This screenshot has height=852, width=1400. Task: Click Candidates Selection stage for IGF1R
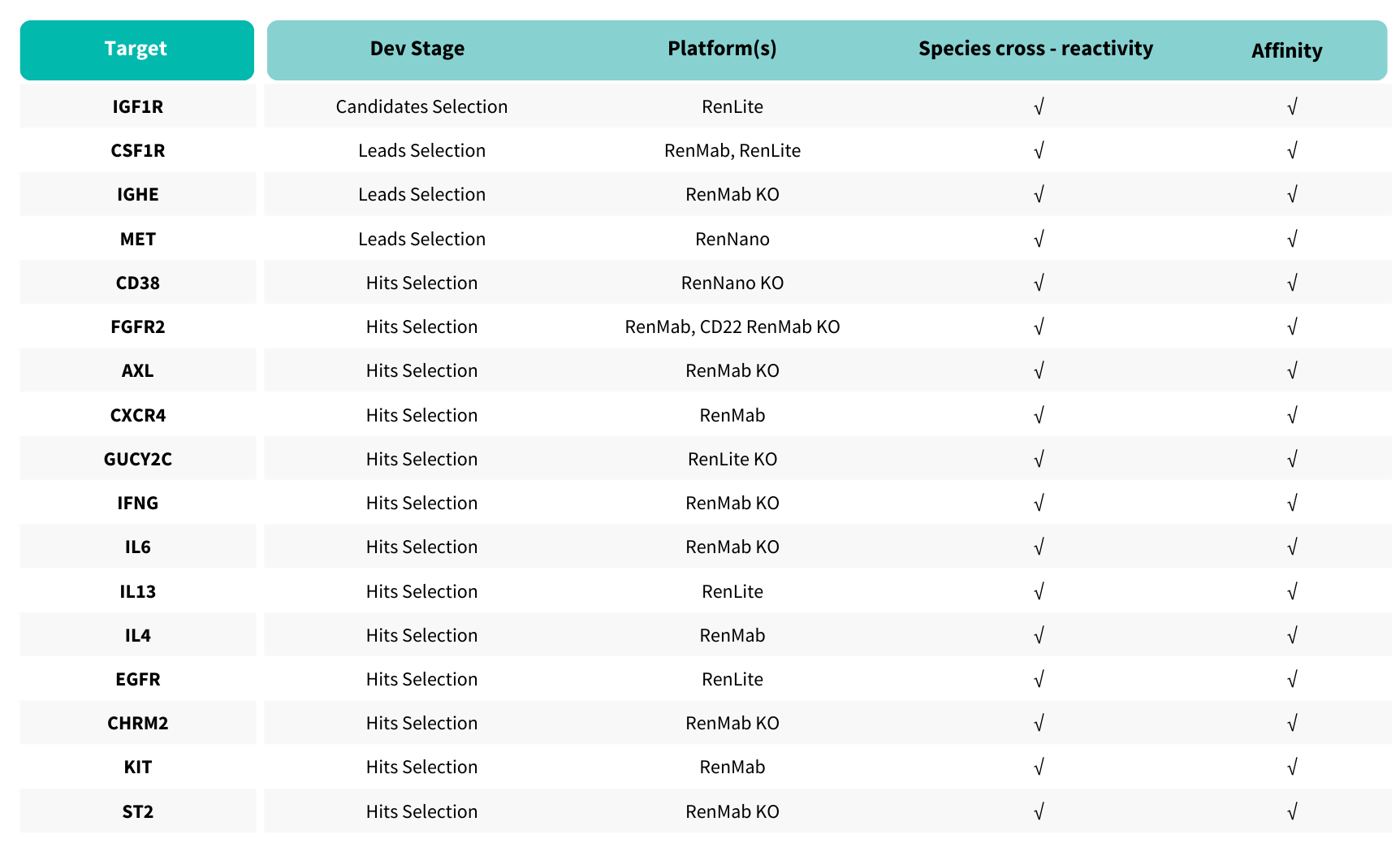click(421, 106)
